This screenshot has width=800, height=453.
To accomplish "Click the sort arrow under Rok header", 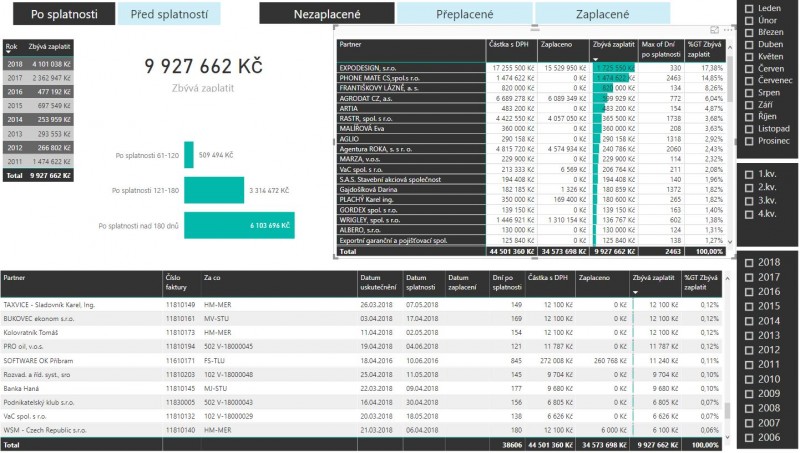I will (9, 53).
